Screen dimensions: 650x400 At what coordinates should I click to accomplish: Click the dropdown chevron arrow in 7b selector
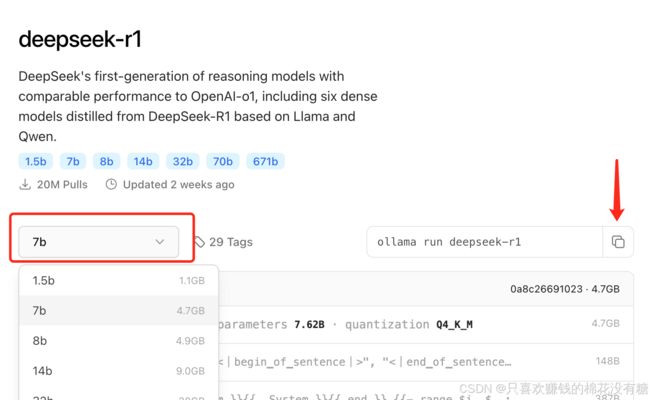pyautogui.click(x=160, y=242)
